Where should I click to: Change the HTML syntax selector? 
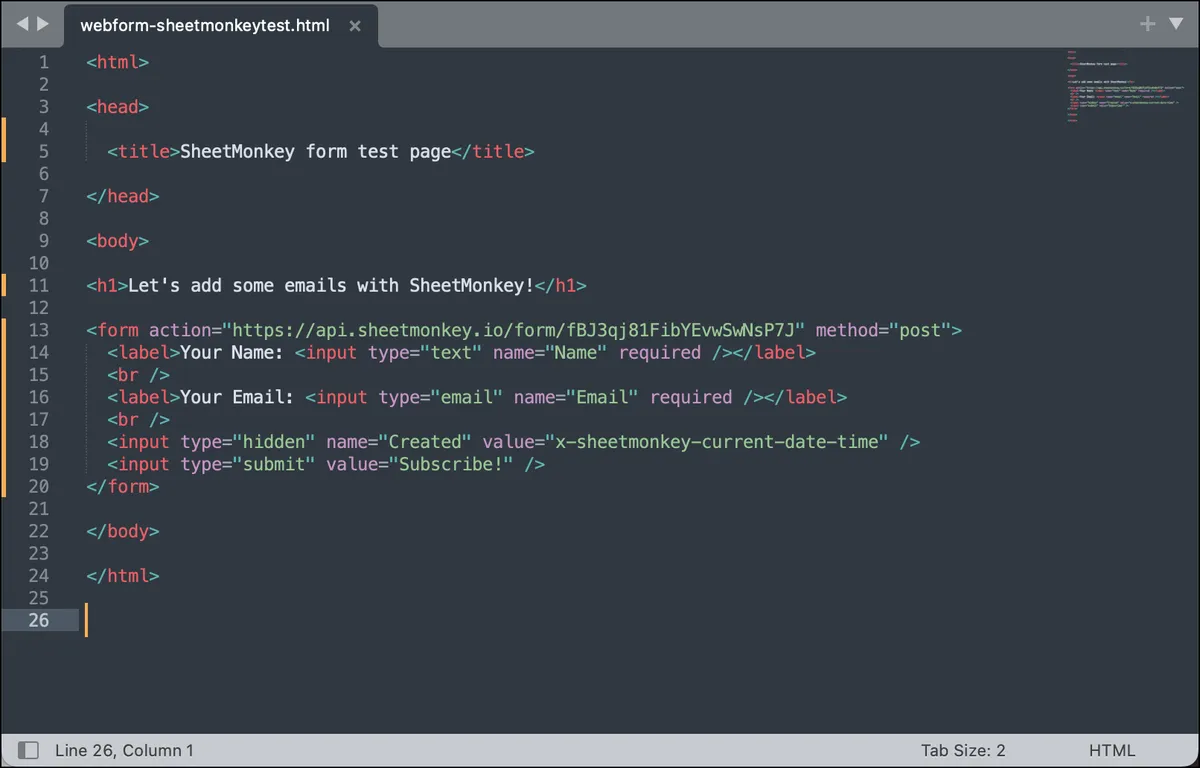click(1112, 750)
